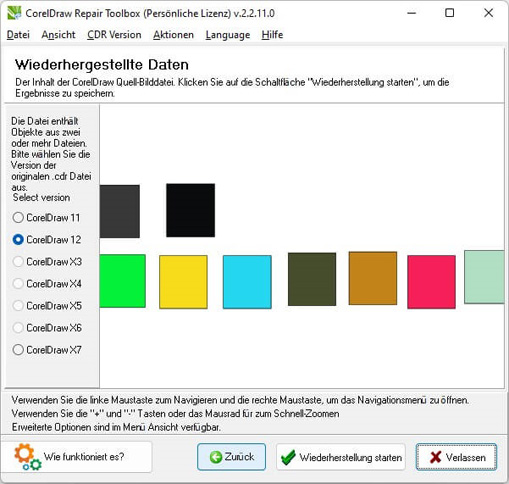Click the yellow square in the preview
Screen dimensions: 509x484
click(x=183, y=282)
